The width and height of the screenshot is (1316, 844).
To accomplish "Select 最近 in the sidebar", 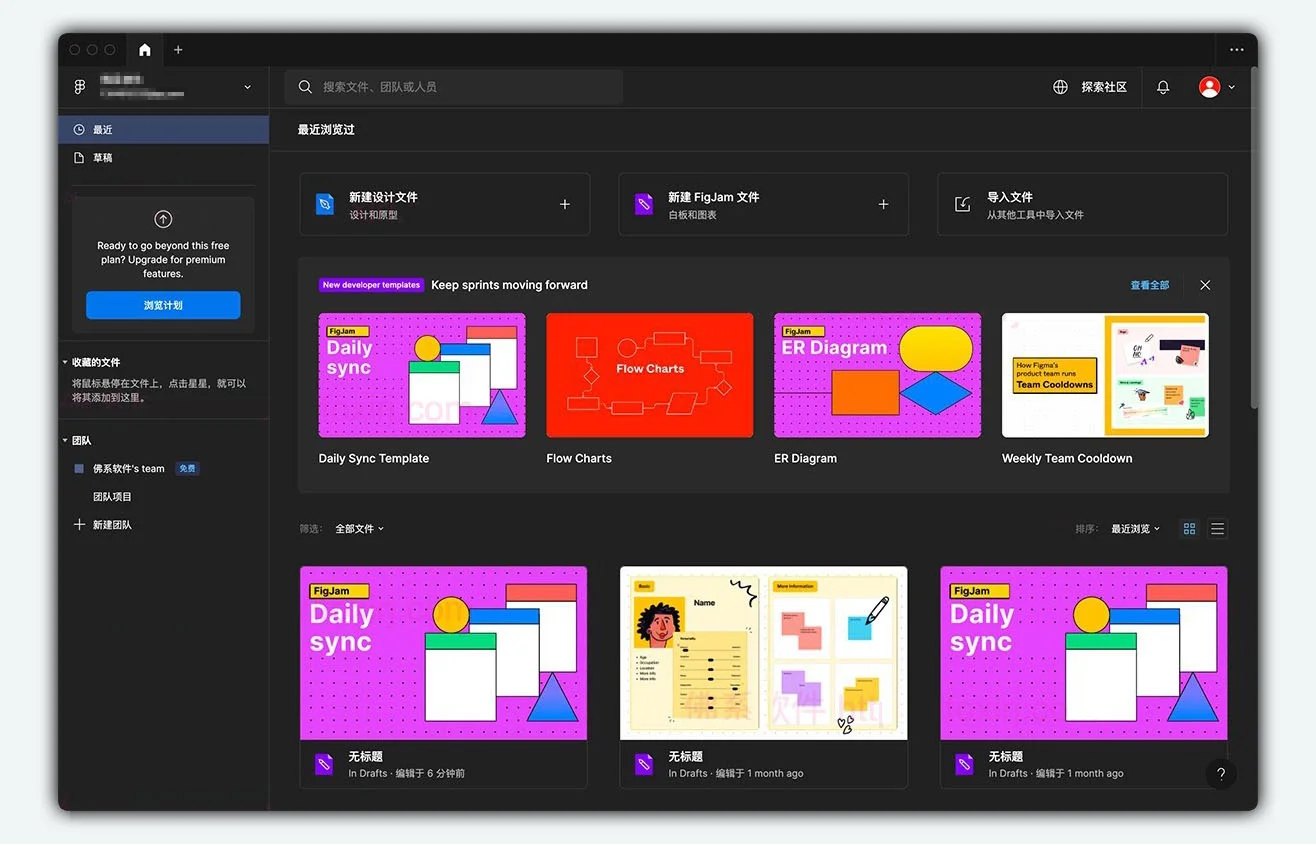I will 164,130.
